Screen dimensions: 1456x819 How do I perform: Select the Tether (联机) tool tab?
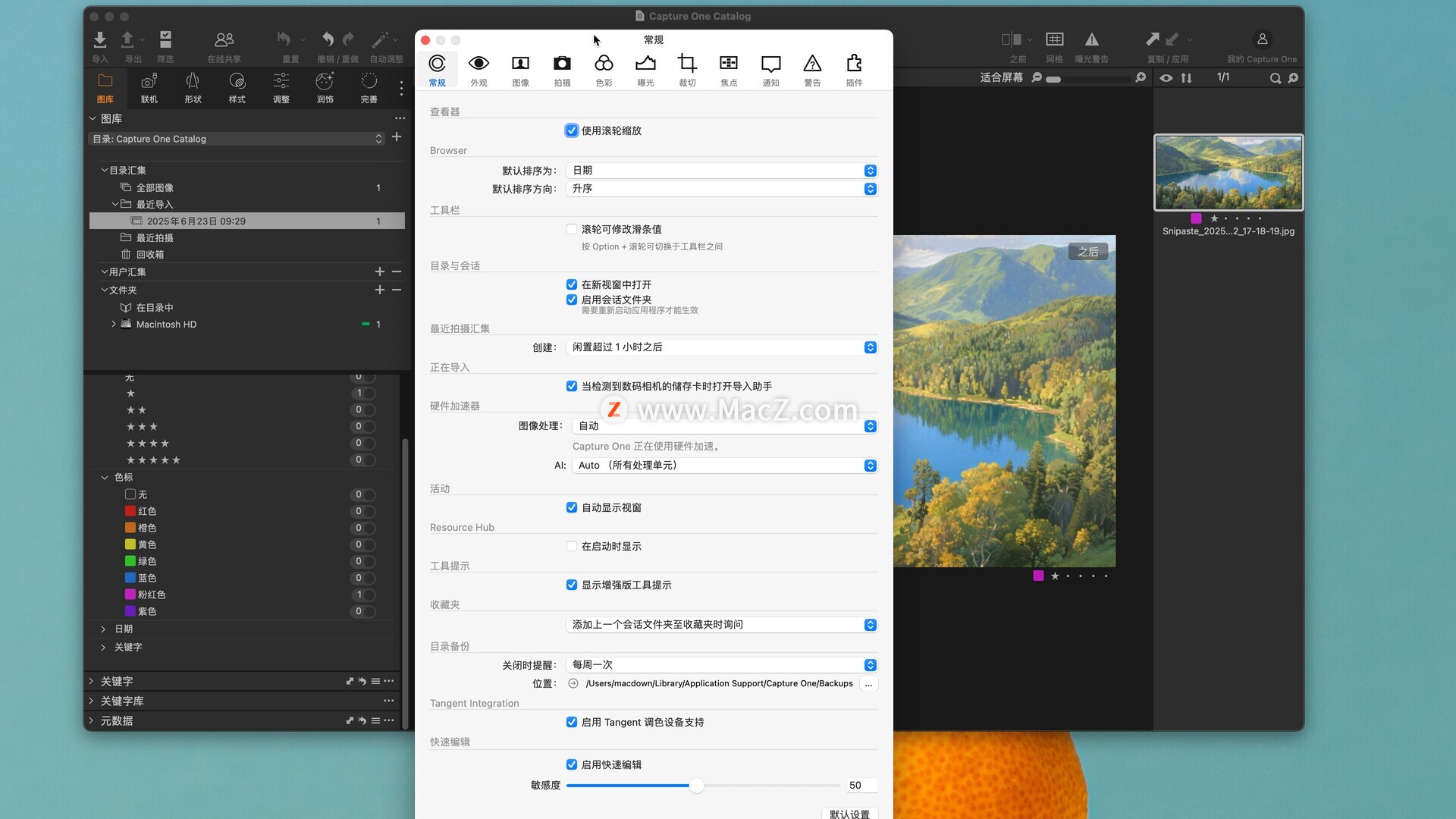(x=149, y=88)
